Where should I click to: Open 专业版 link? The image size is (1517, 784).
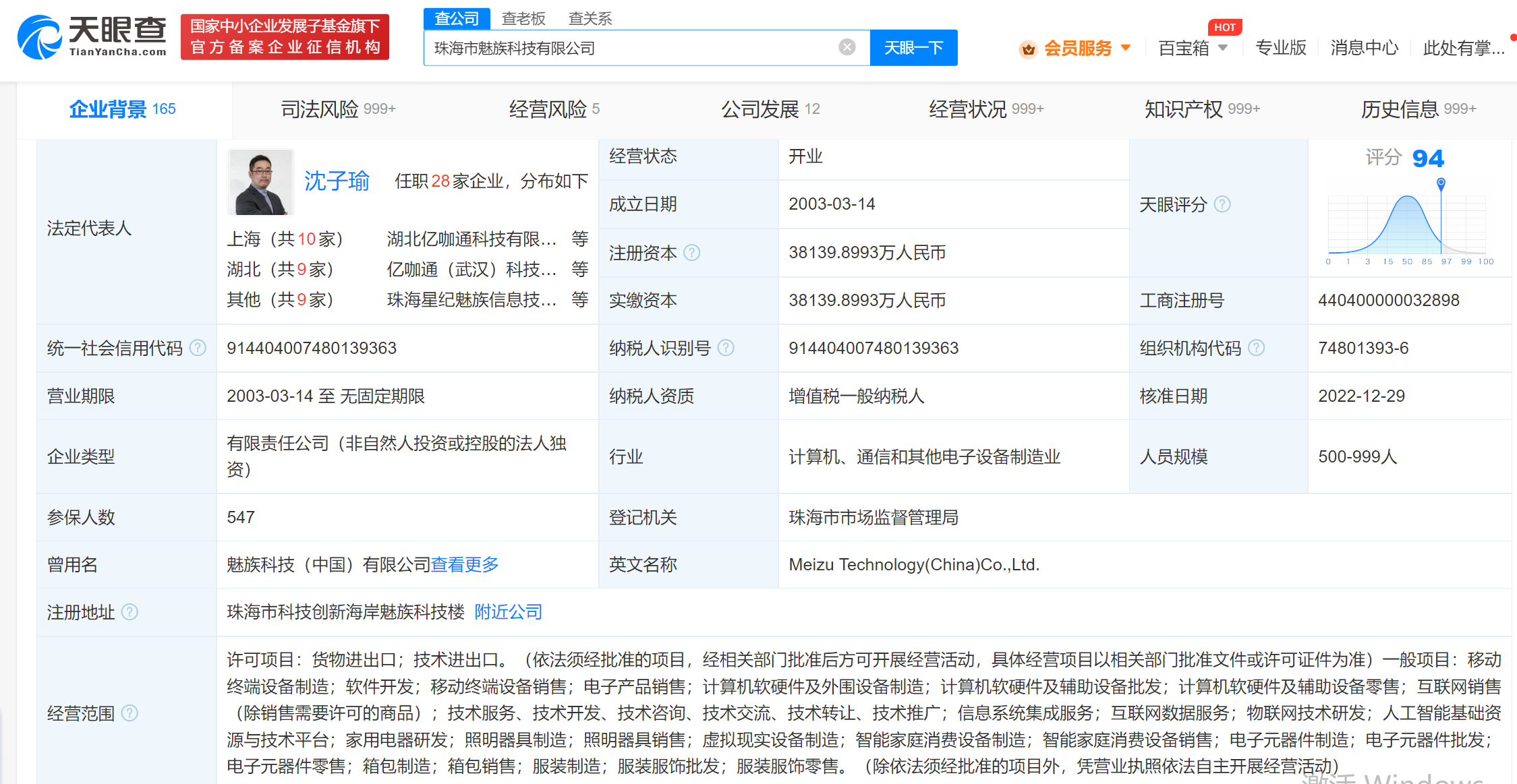(x=1280, y=48)
